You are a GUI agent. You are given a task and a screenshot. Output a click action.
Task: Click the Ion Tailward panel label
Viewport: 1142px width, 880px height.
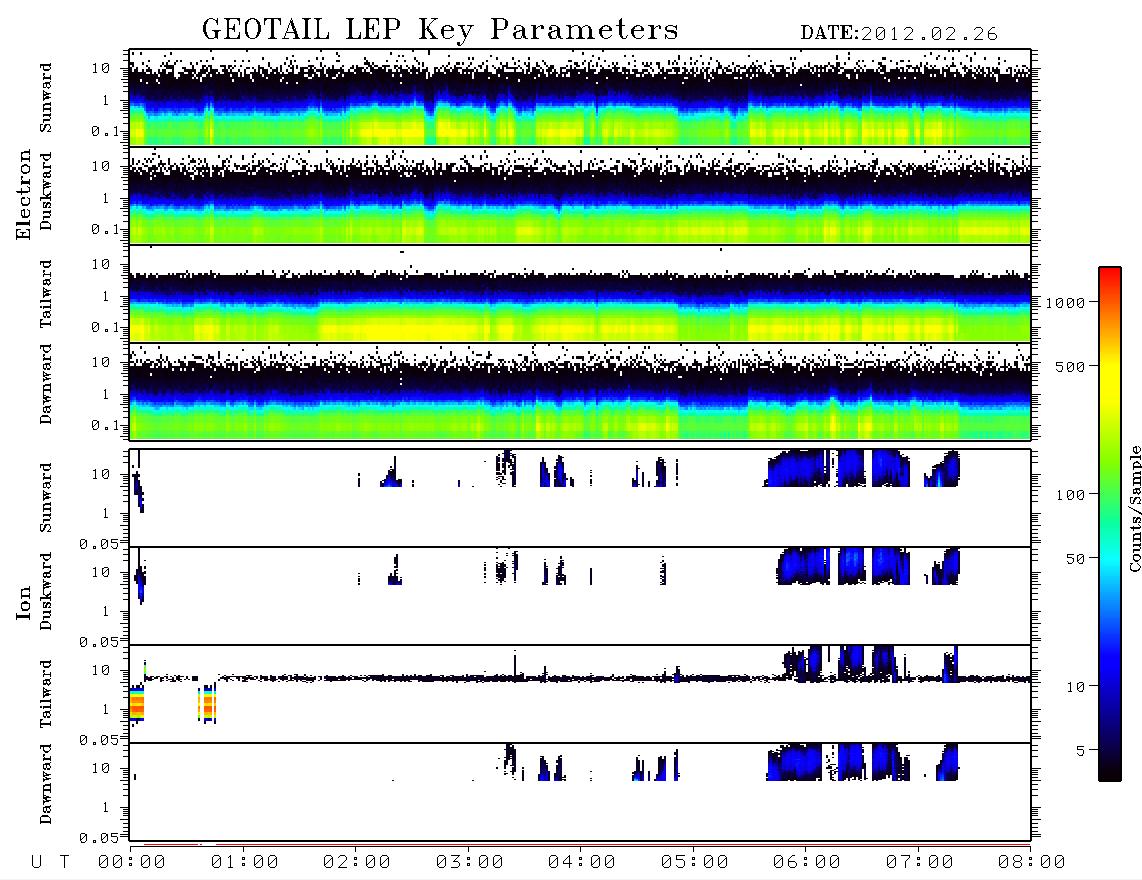point(46,694)
